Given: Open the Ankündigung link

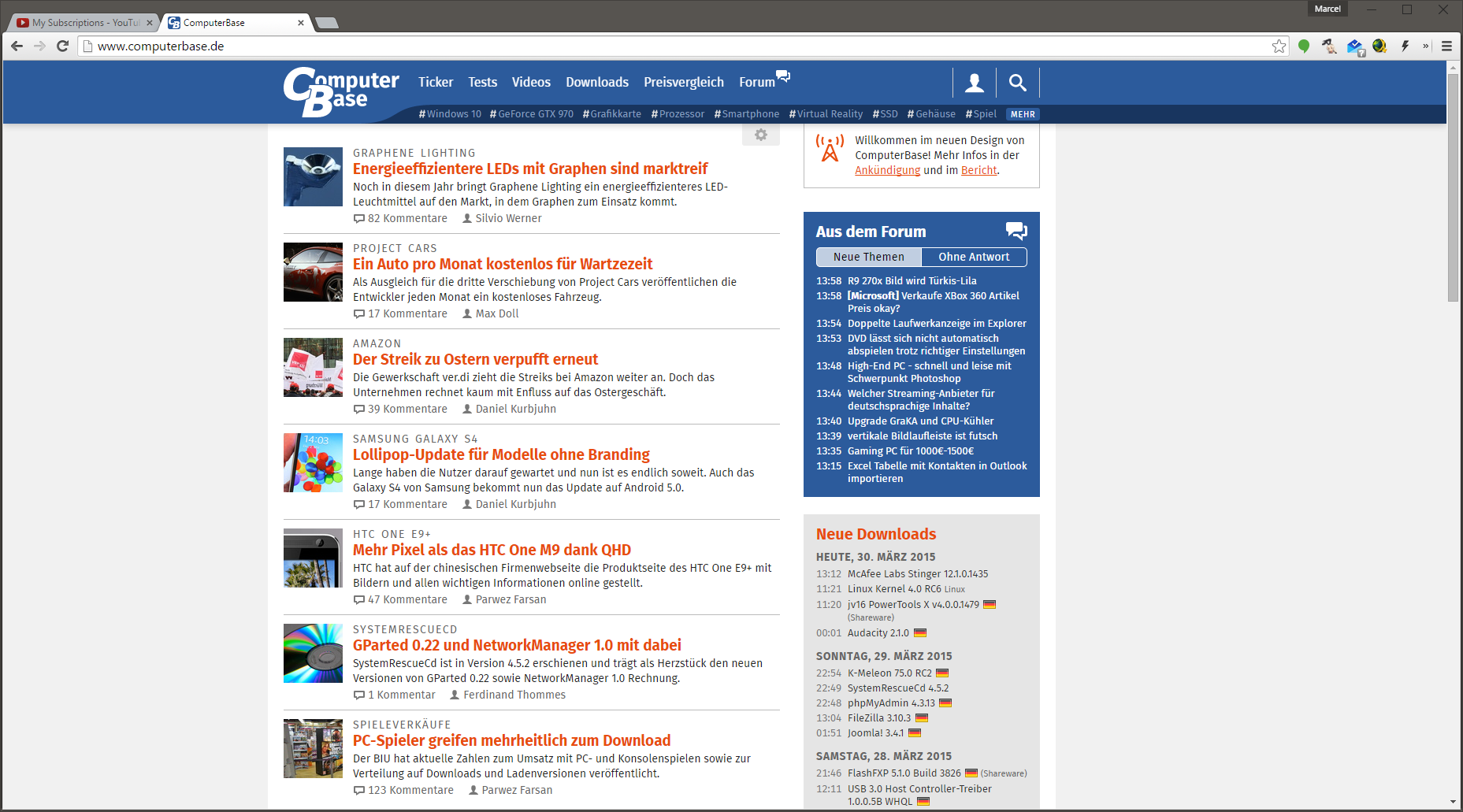Looking at the screenshot, I should [887, 170].
